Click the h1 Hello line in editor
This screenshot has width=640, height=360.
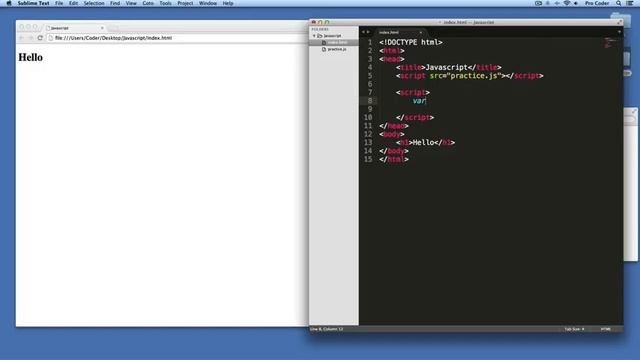click(425, 142)
